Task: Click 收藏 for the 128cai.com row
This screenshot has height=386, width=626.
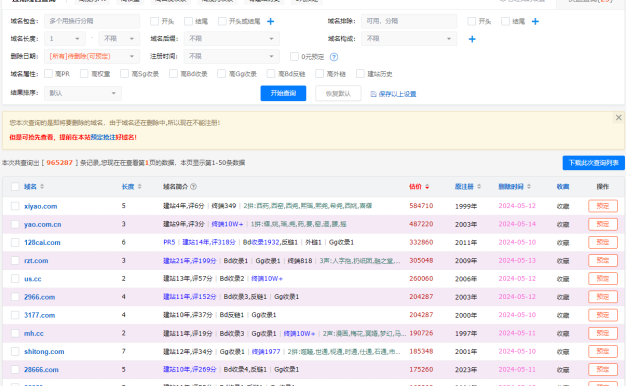Action: tap(563, 243)
